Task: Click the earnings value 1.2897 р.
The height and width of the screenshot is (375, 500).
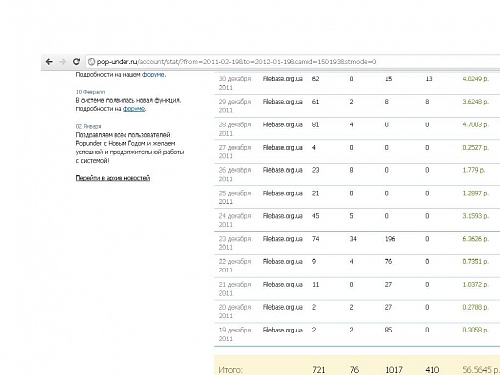Action: pos(476,193)
